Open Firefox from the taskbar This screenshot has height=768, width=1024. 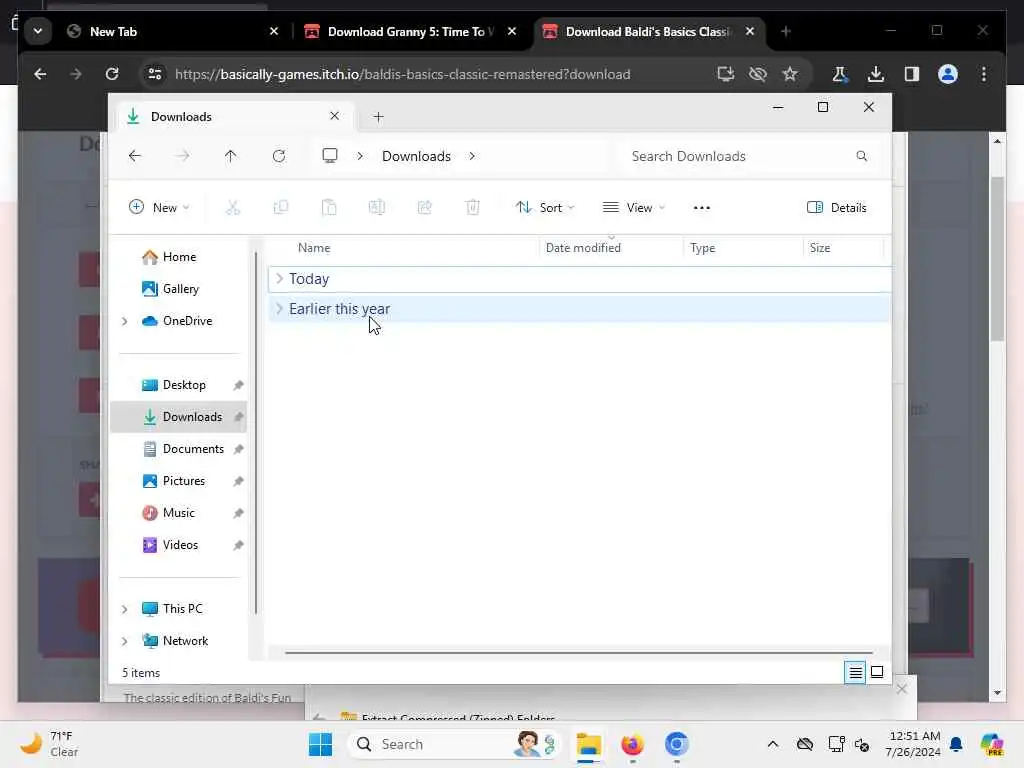tap(632, 744)
